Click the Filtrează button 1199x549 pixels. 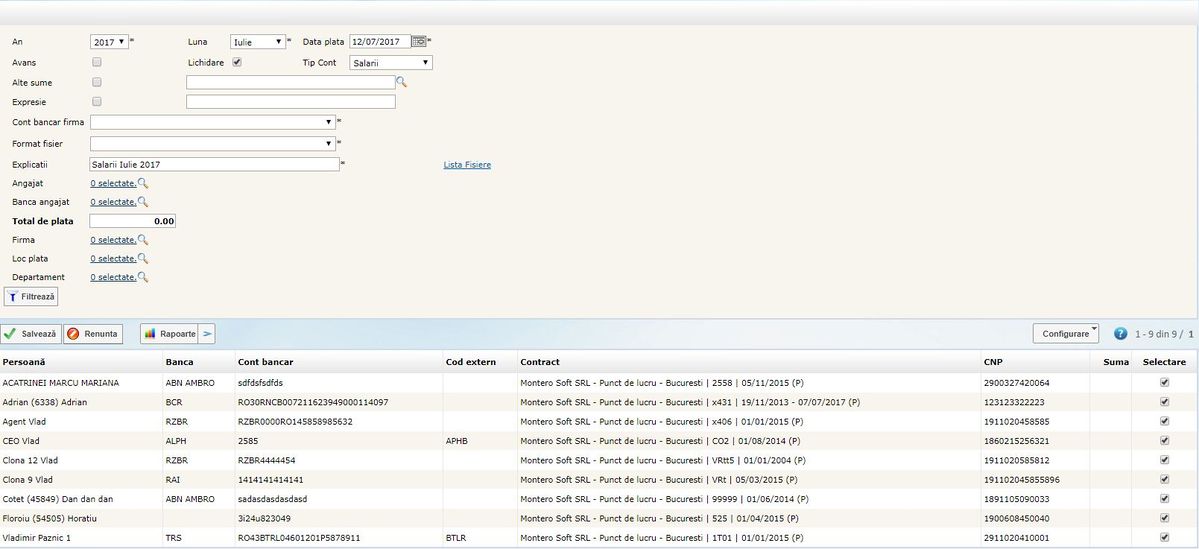32,297
